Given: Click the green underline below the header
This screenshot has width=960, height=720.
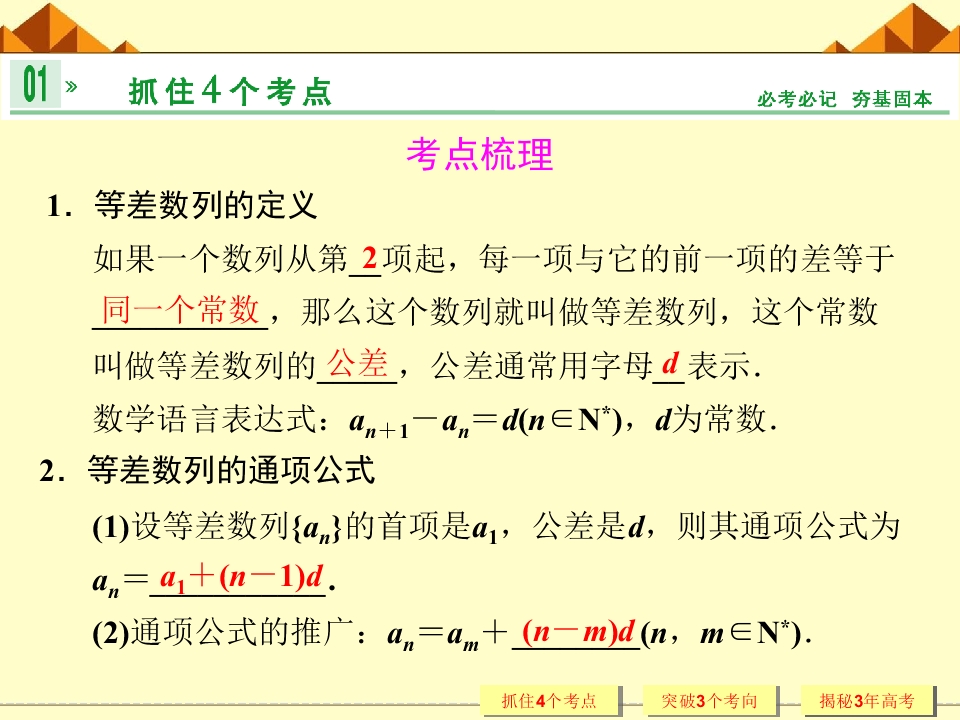Looking at the screenshot, I should click(x=479, y=113).
